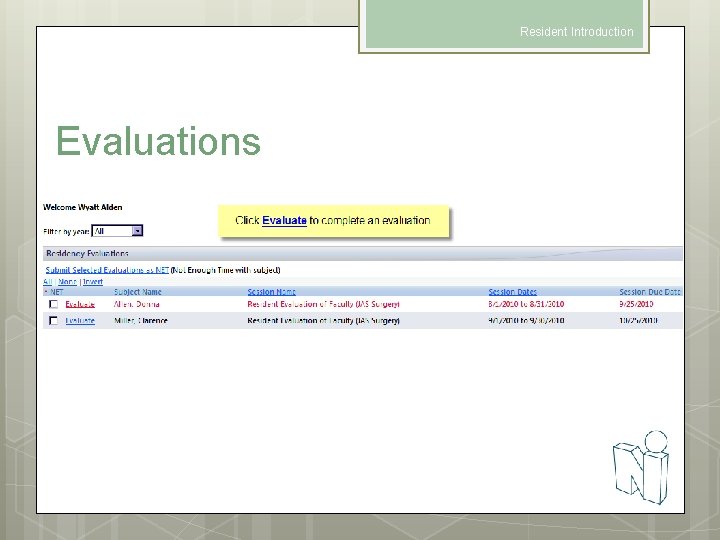Viewport: 720px width, 540px height.
Task: Click the Residency Evaluations section header
Action: (362, 253)
